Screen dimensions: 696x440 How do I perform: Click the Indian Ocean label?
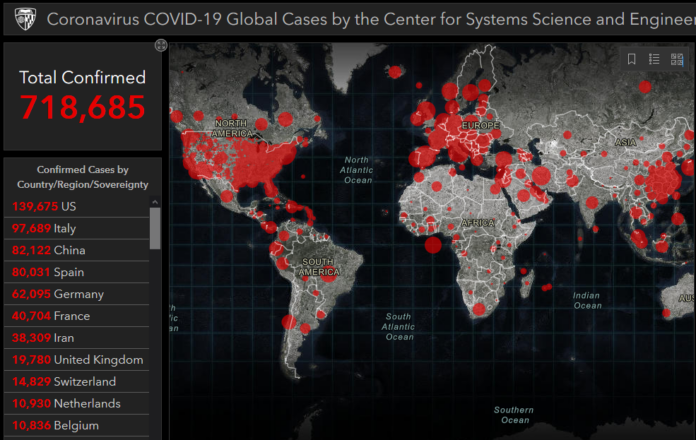[587, 301]
